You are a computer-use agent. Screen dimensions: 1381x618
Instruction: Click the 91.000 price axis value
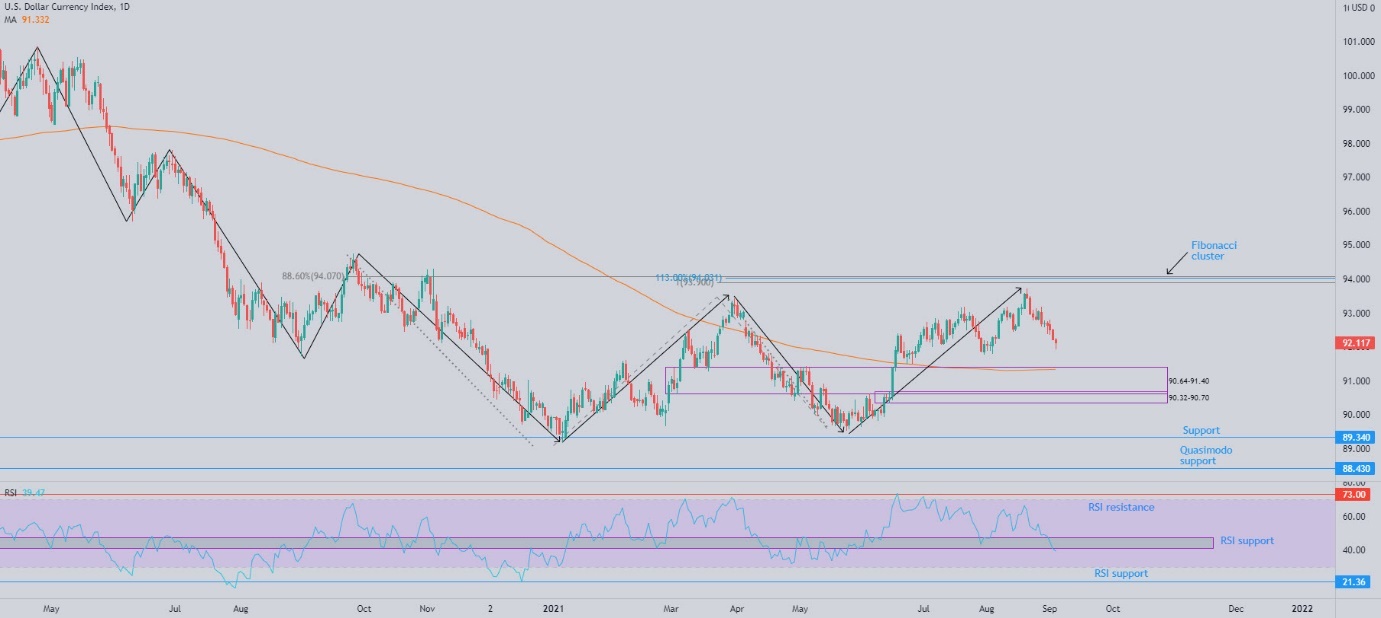1358,382
